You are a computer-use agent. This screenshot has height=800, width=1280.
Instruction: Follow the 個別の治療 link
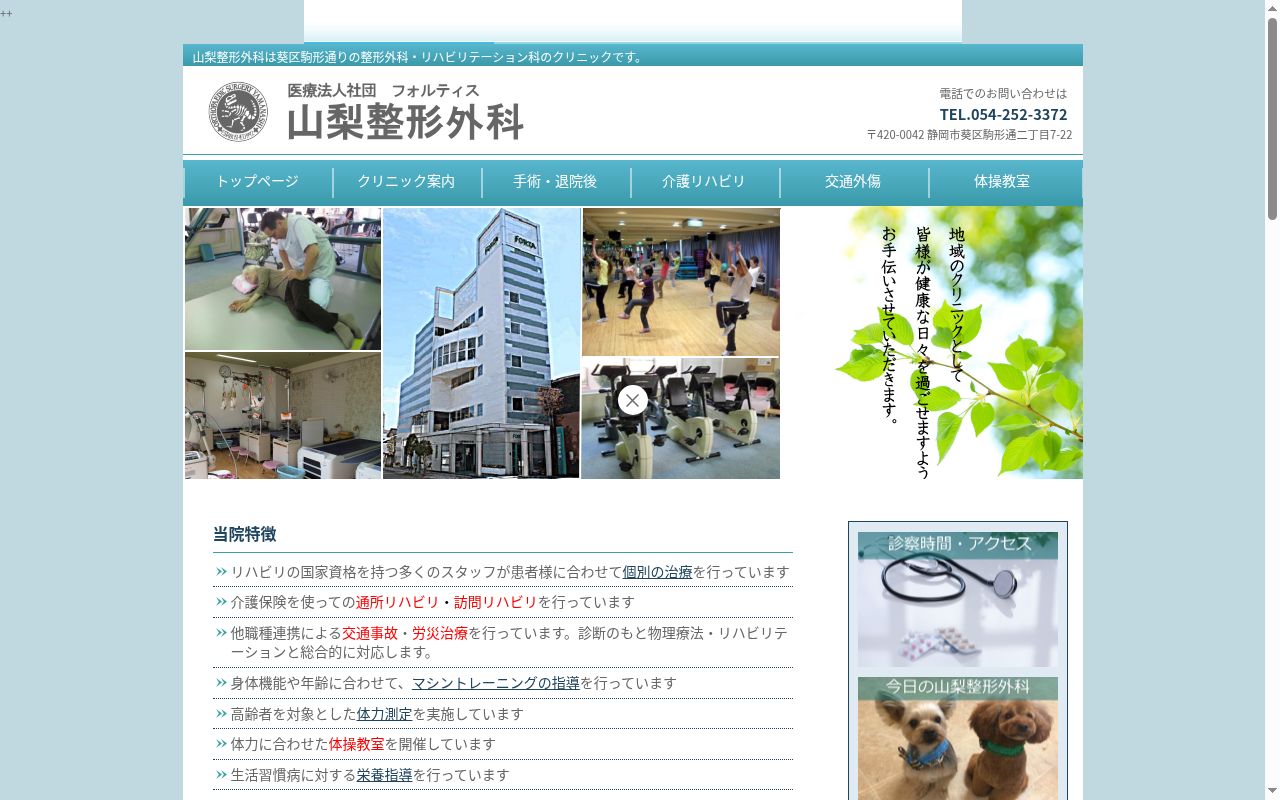point(658,572)
